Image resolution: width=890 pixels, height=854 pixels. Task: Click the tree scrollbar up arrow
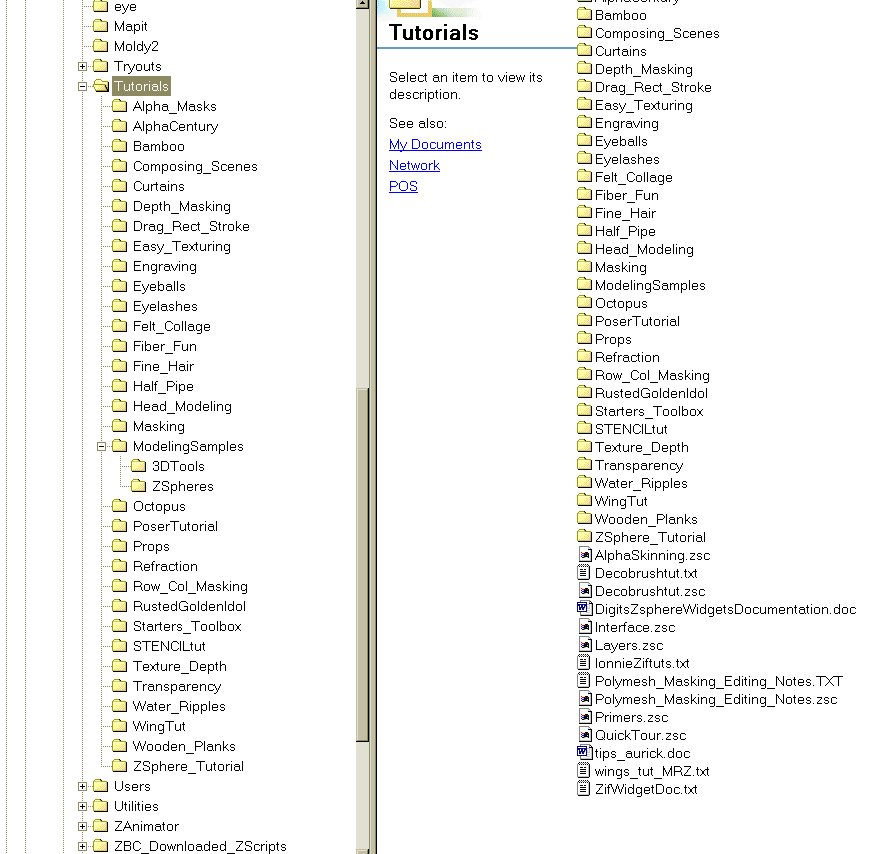pos(362,3)
